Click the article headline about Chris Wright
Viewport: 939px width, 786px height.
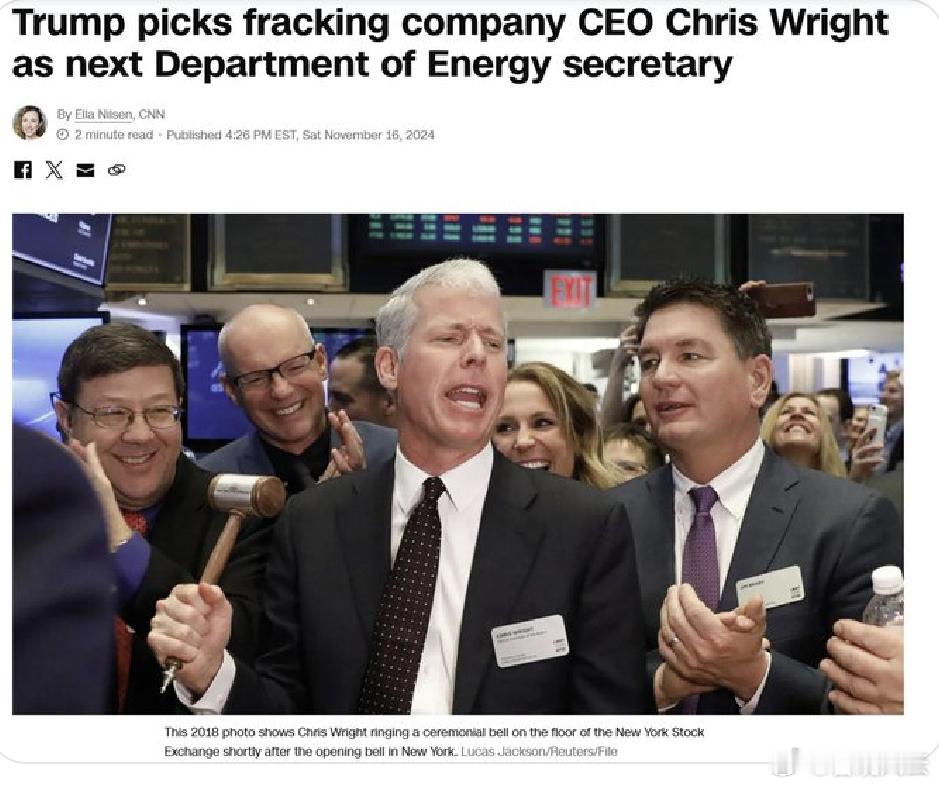pos(450,43)
